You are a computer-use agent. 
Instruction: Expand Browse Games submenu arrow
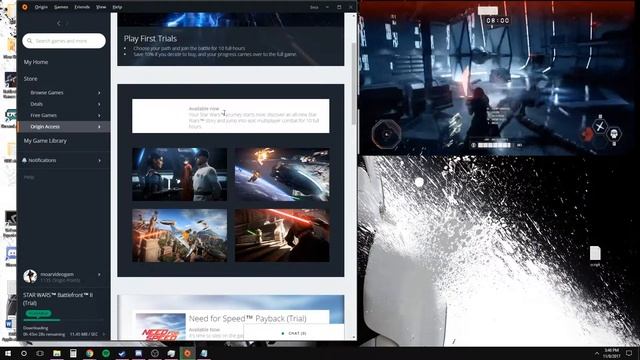pyautogui.click(x=99, y=93)
